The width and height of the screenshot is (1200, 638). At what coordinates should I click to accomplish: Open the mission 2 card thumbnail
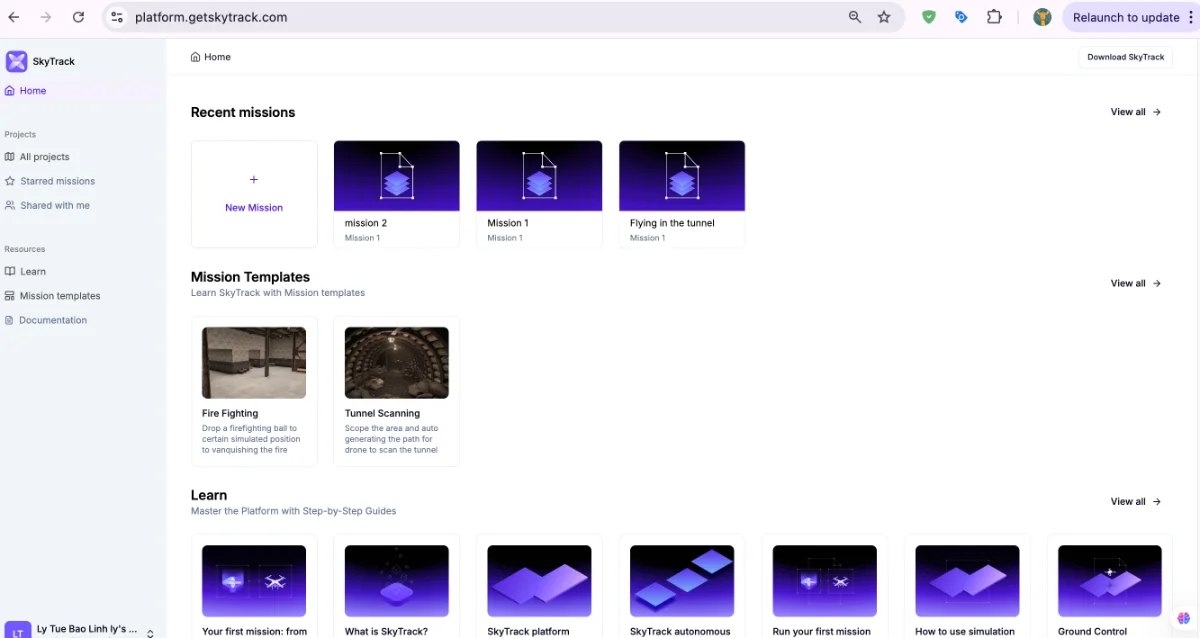(397, 176)
